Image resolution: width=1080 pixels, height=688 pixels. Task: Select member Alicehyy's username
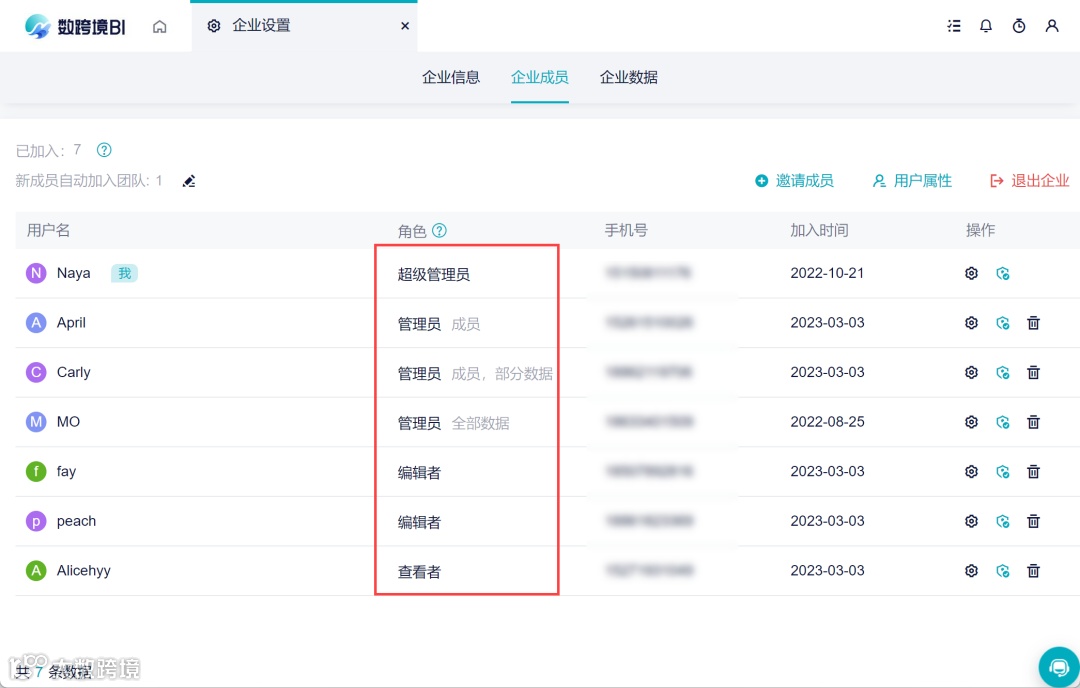coord(84,570)
